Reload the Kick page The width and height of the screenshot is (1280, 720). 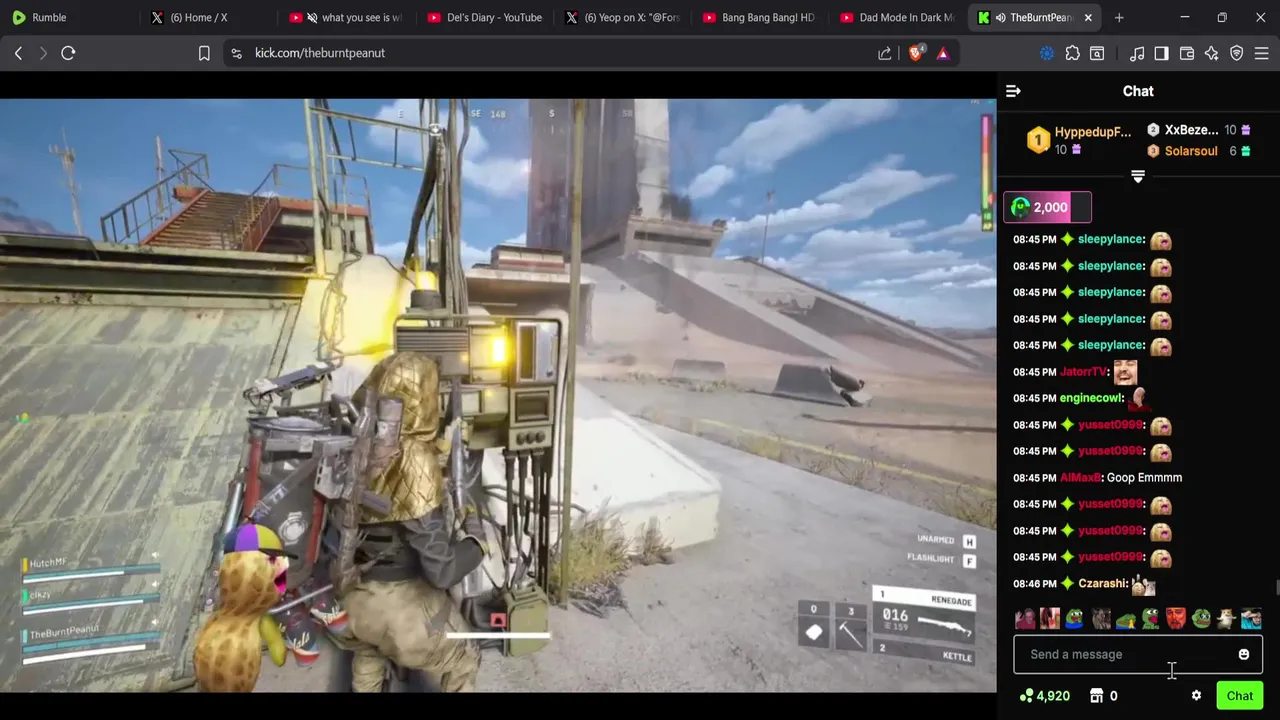coord(68,53)
